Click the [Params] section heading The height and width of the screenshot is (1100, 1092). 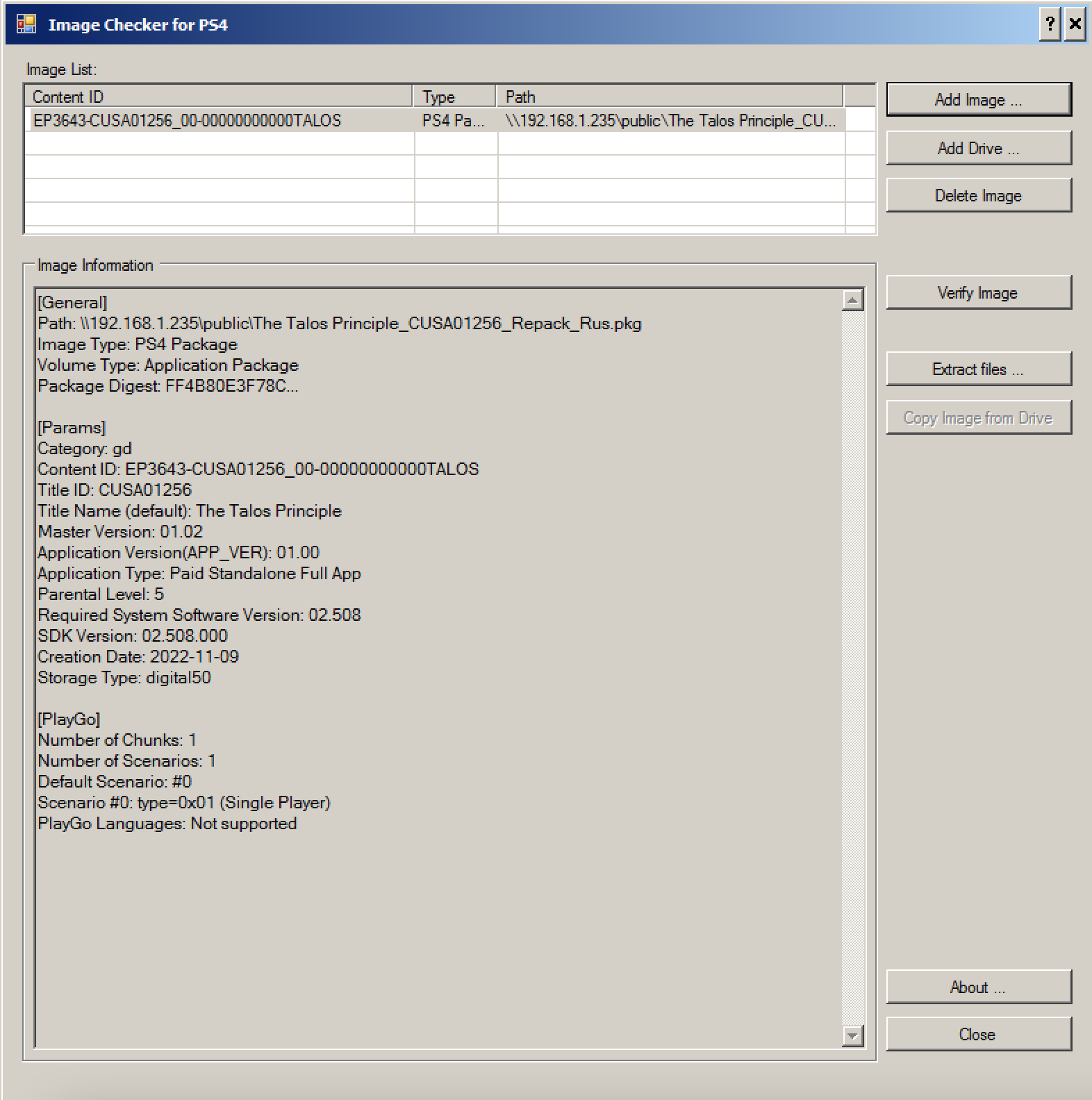72,428
